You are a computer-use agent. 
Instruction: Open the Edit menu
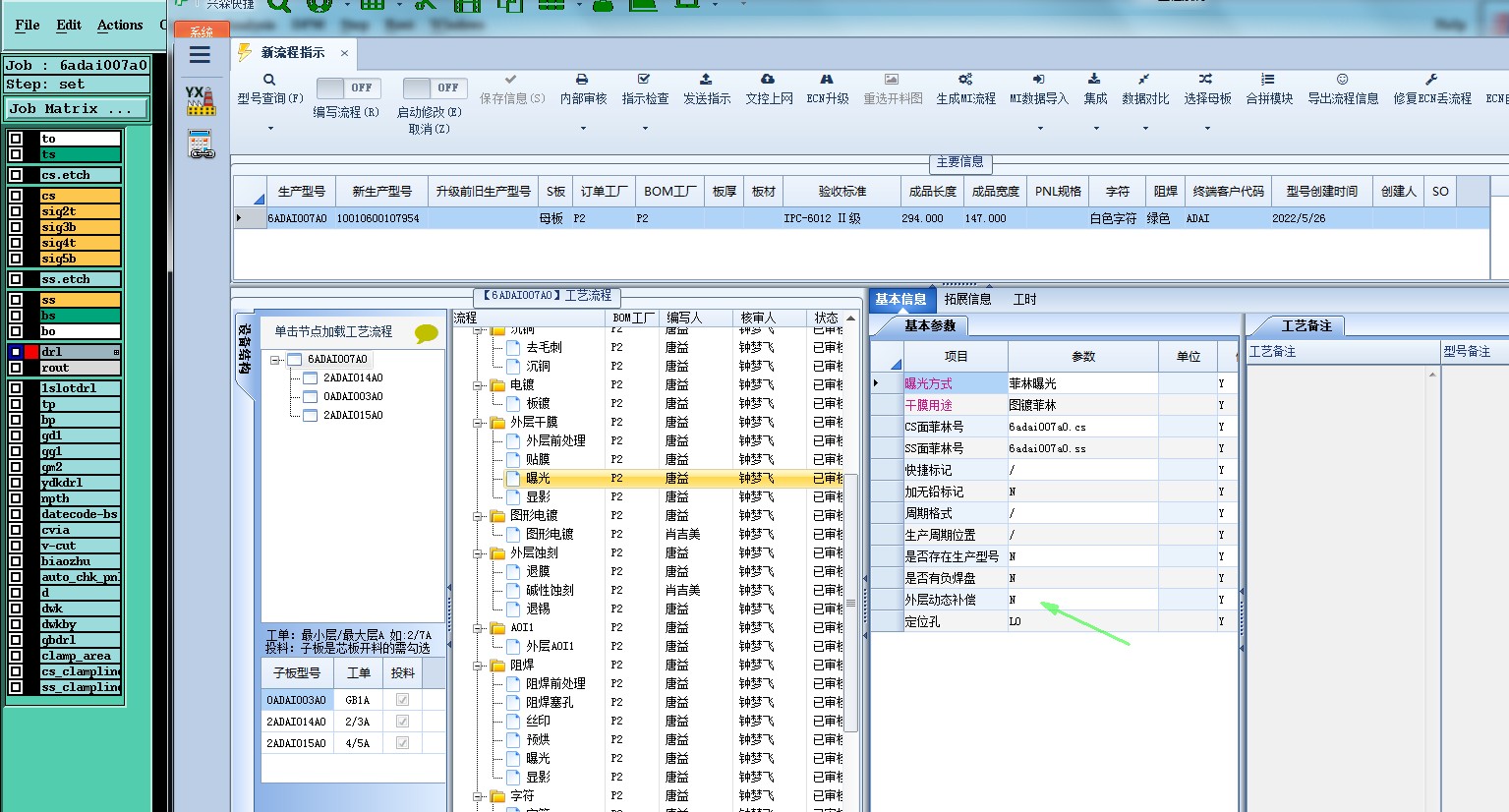[x=69, y=25]
